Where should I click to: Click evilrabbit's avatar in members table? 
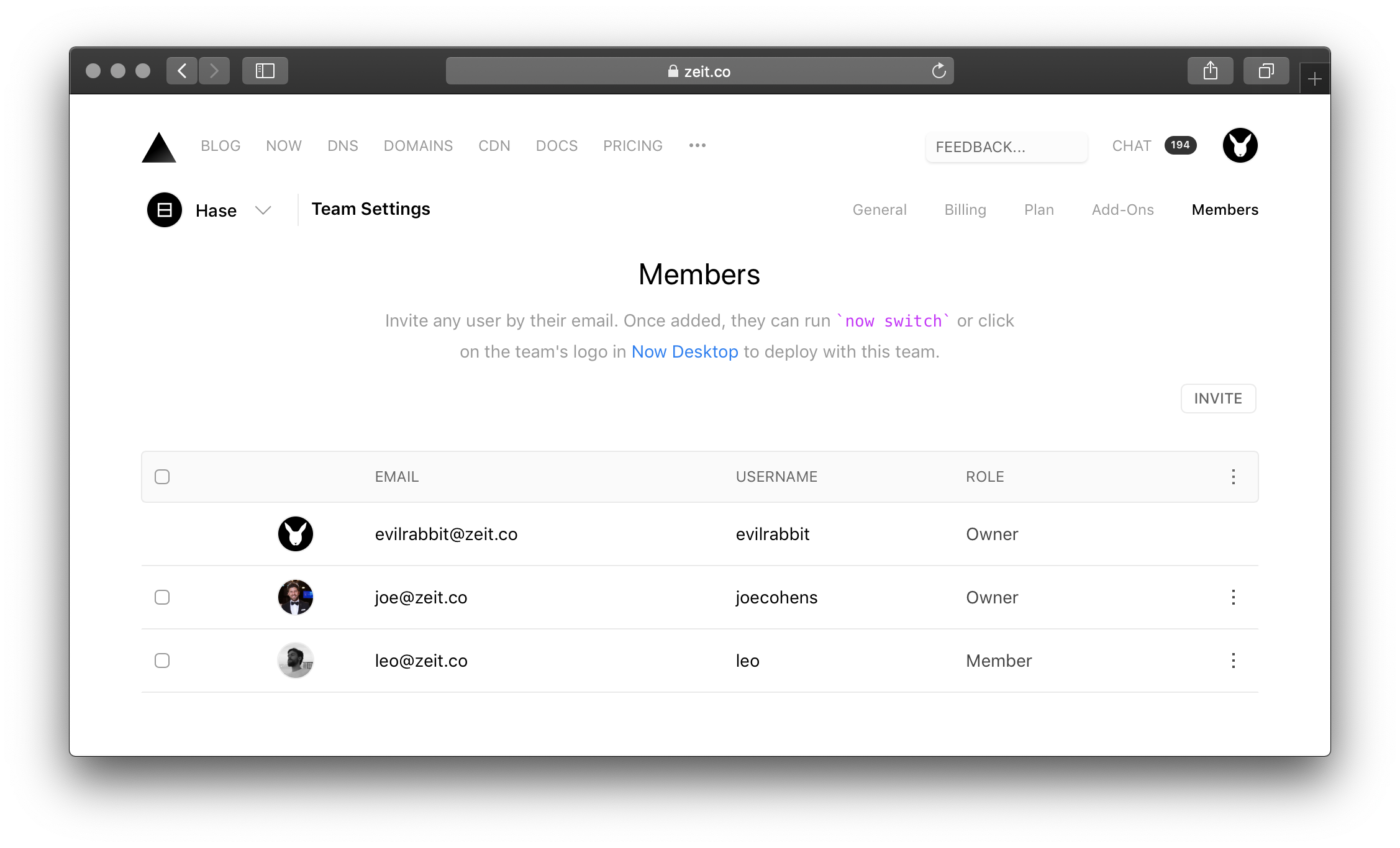[x=295, y=534]
